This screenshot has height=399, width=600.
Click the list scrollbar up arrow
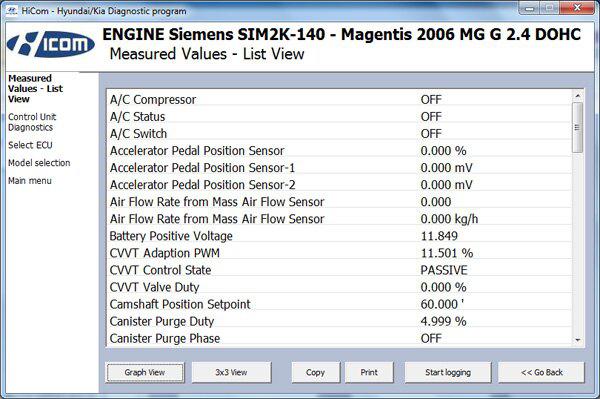click(577, 96)
